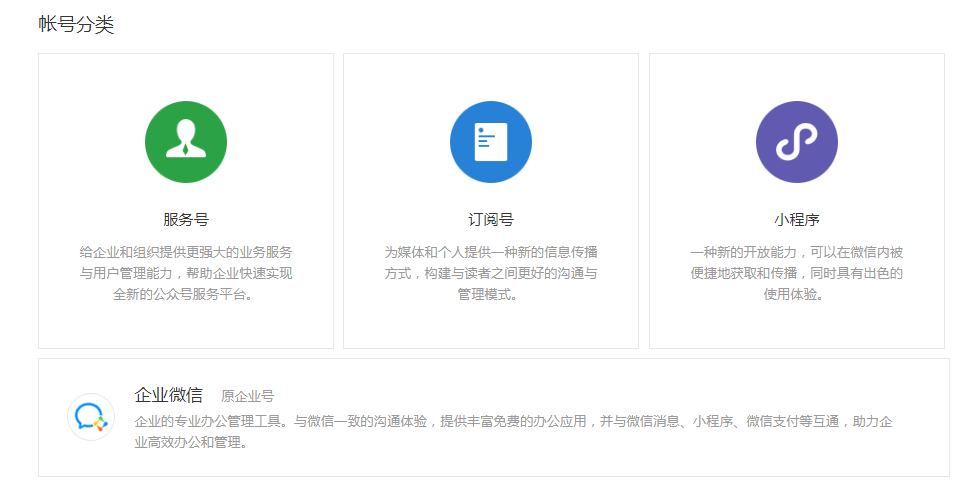This screenshot has width=976, height=504.
Task: Select the 小程序 title text
Action: pos(796,220)
